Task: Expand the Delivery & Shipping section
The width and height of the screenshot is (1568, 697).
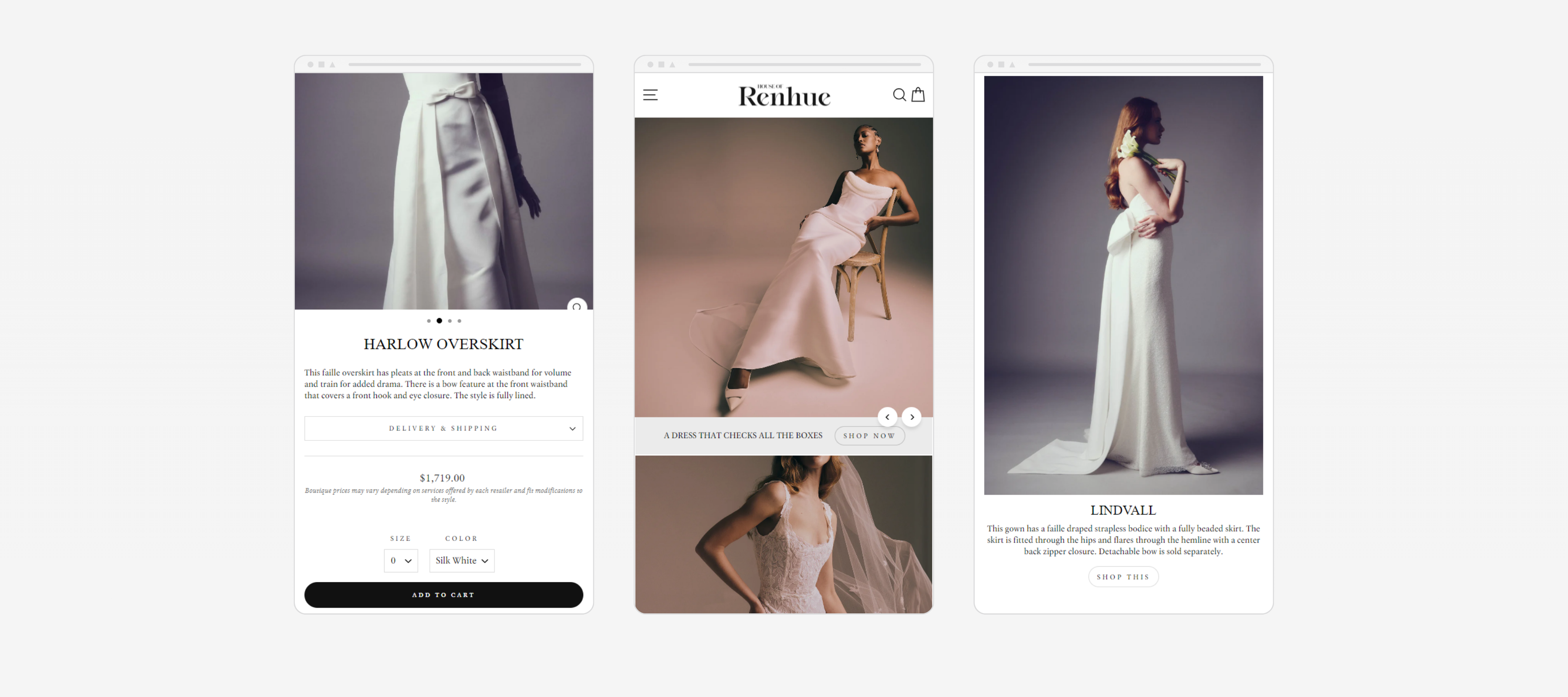Action: (x=443, y=428)
